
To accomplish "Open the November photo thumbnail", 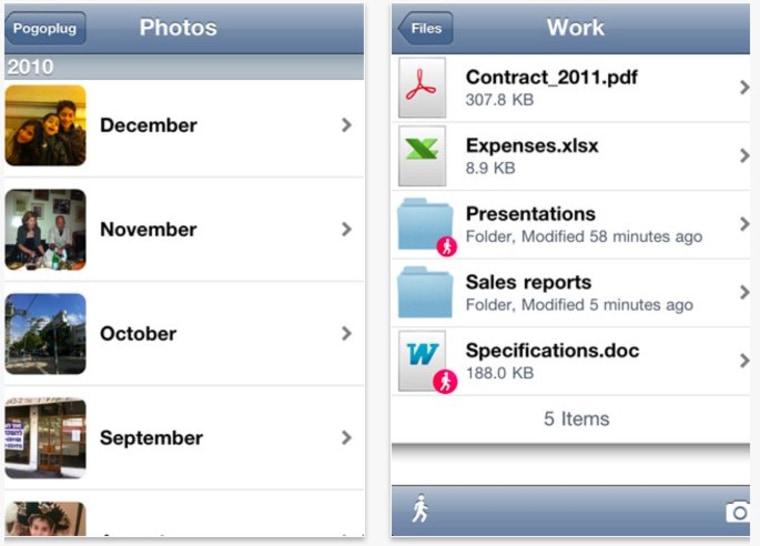I will (45, 229).
